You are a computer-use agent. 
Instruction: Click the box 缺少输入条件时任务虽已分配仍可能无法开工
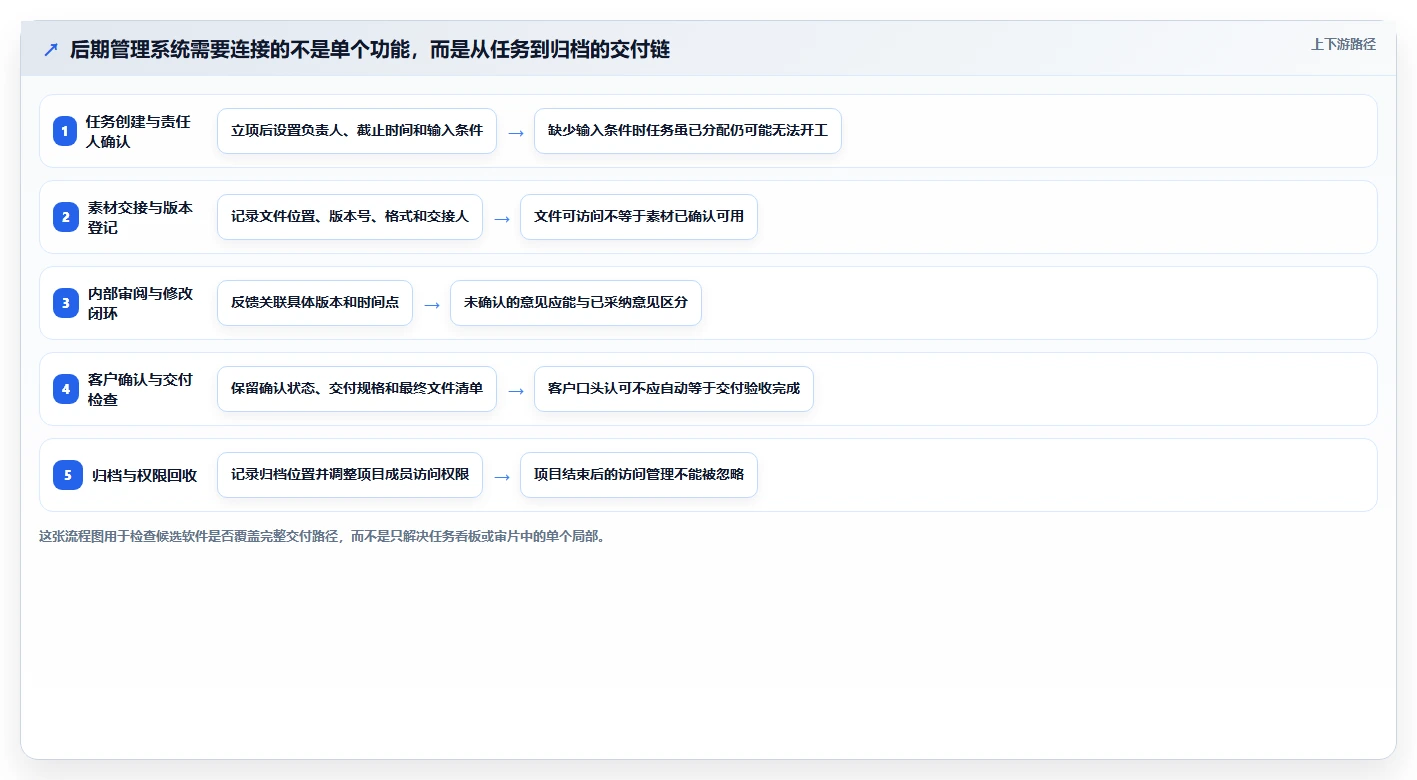pyautogui.click(x=688, y=131)
